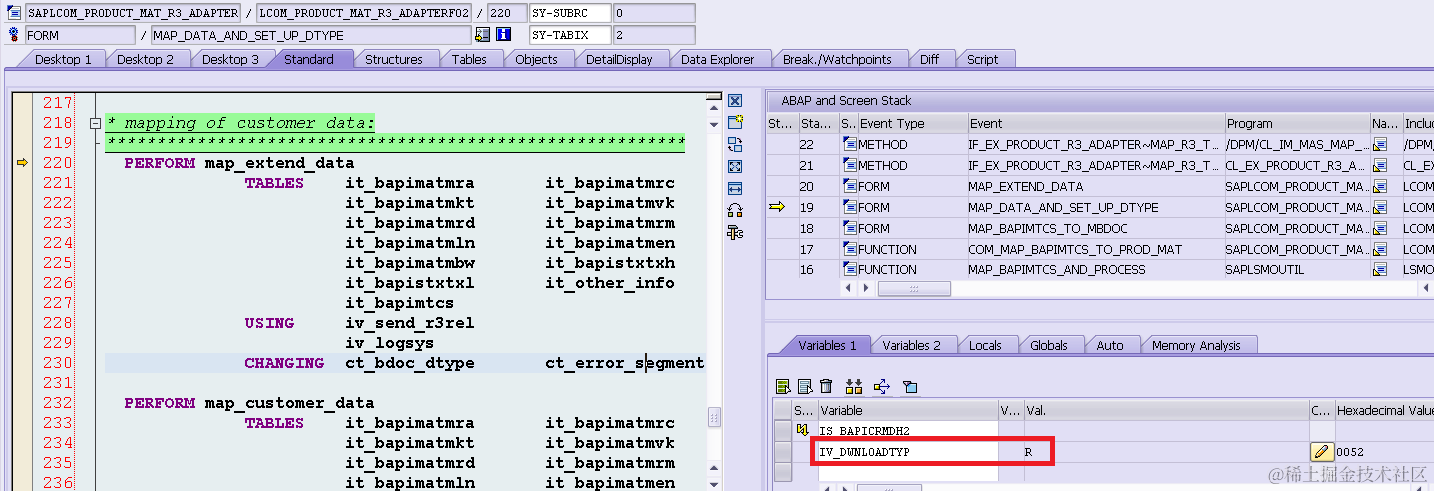Open the Script tab
This screenshot has width=1434, height=491.
click(x=982, y=59)
